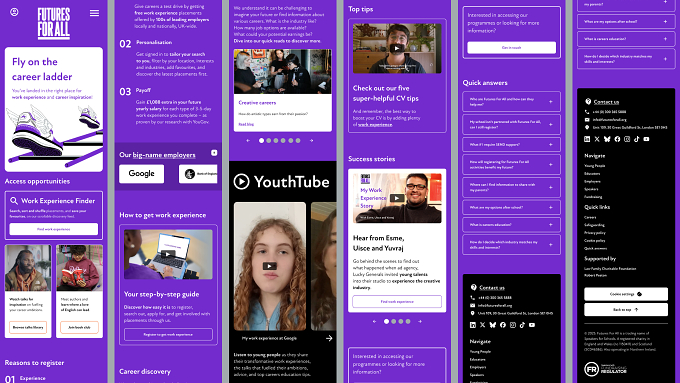
Task: Open Privacy policy under Quick links
Action: click(x=595, y=233)
